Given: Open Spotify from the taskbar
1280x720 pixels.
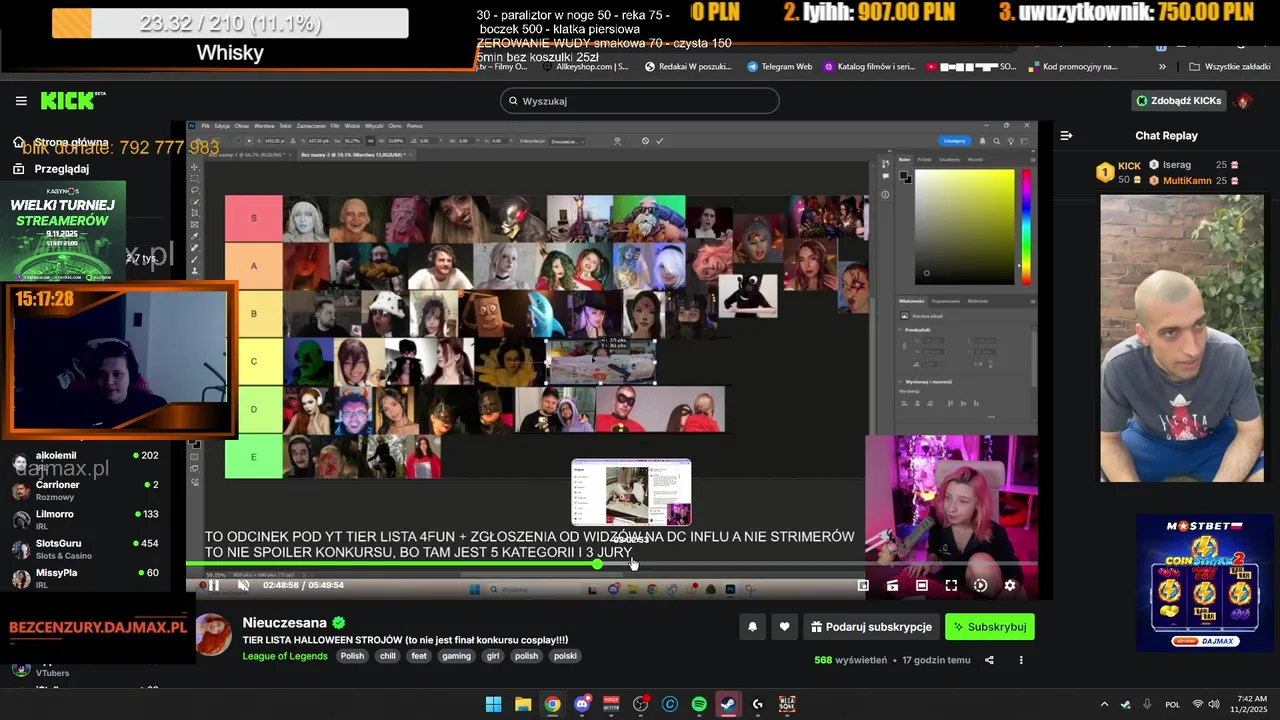Looking at the screenshot, I should pyautogui.click(x=699, y=704).
